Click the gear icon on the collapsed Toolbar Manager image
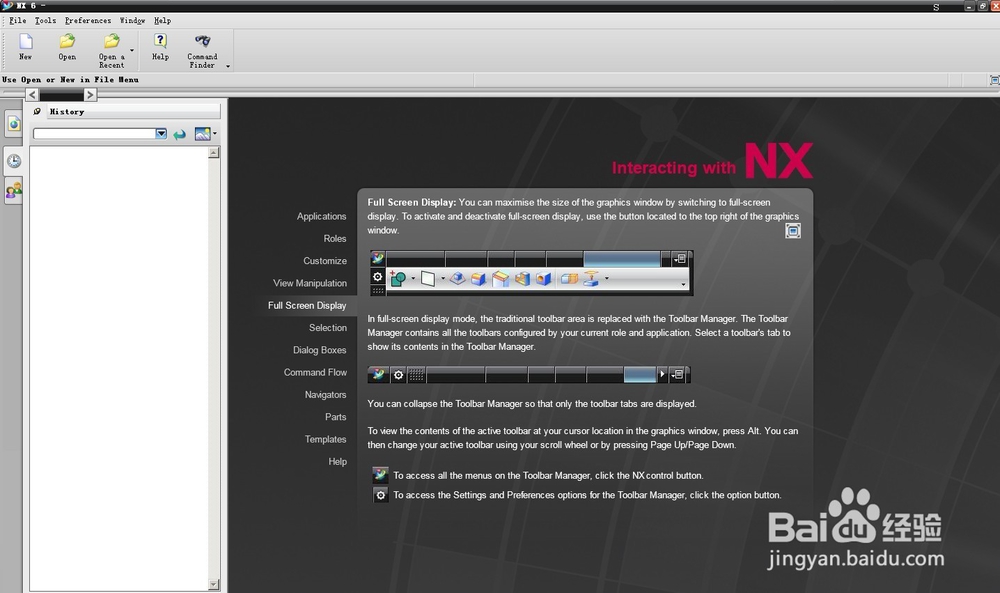This screenshot has height=593, width=1000. point(398,375)
